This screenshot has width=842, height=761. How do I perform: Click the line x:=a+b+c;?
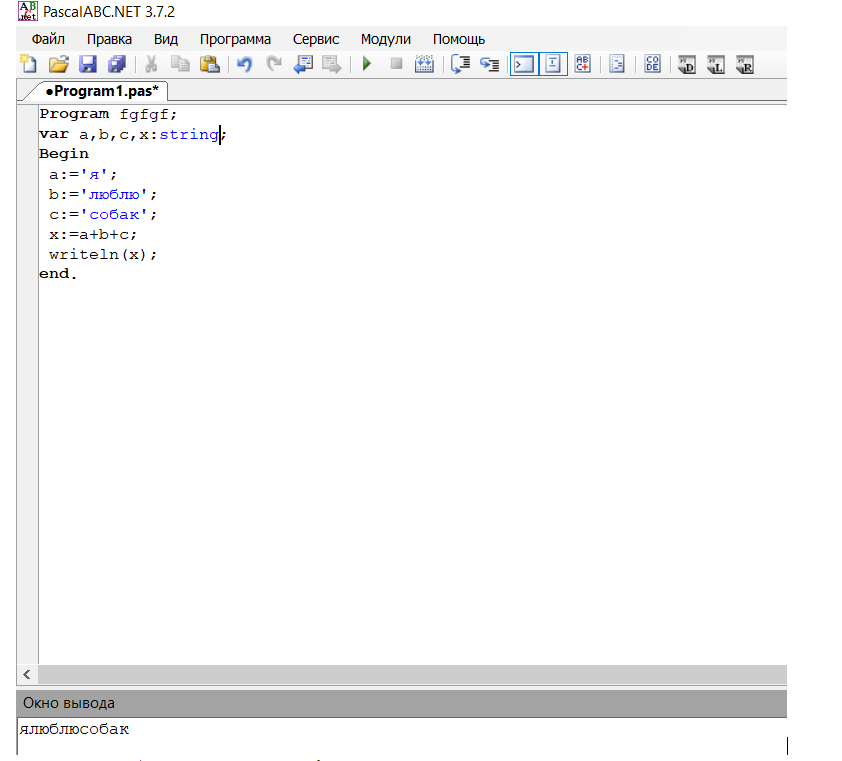(93, 235)
